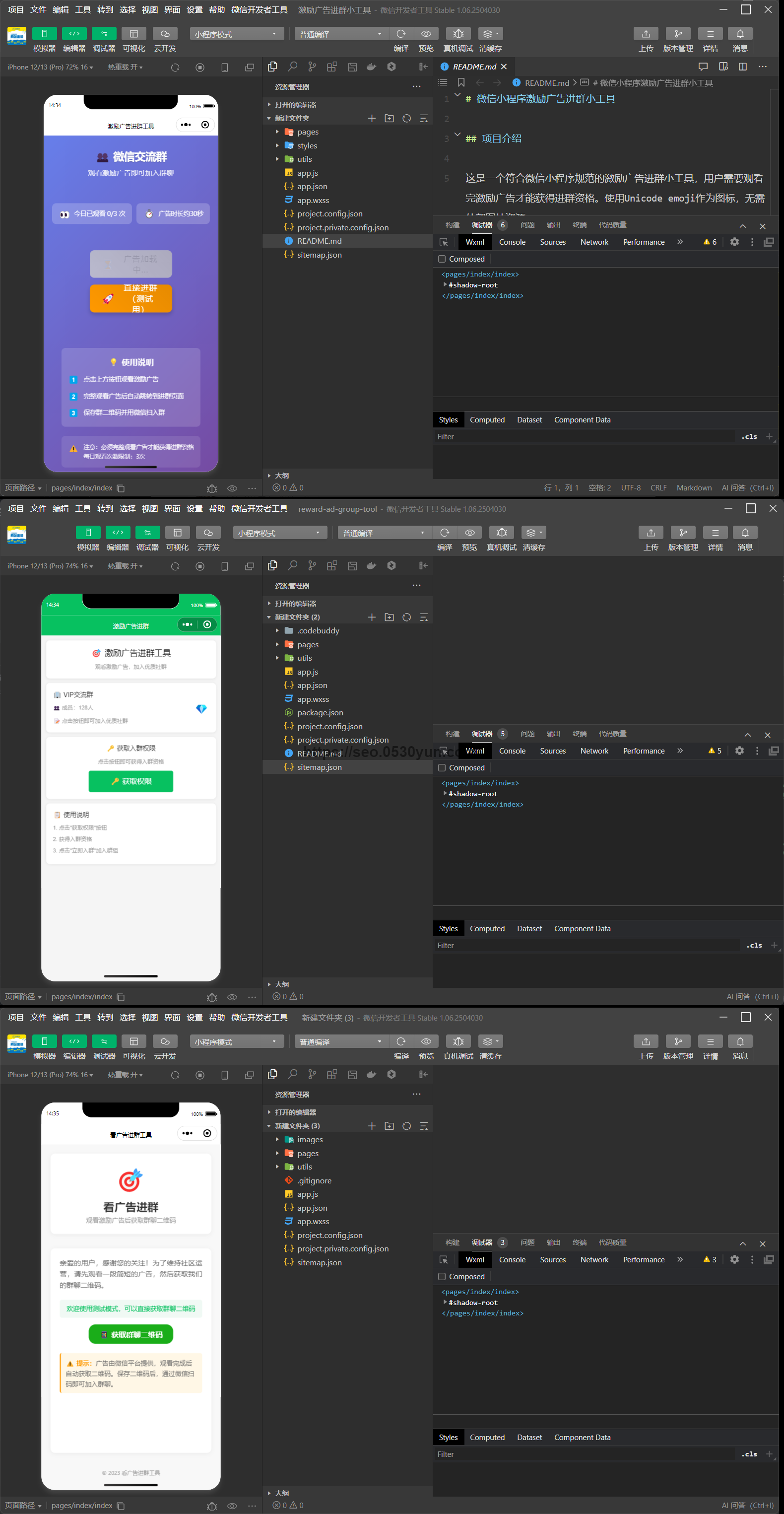Expand the images folder in the file tree
The height and width of the screenshot is (1514, 784).
click(x=277, y=1140)
